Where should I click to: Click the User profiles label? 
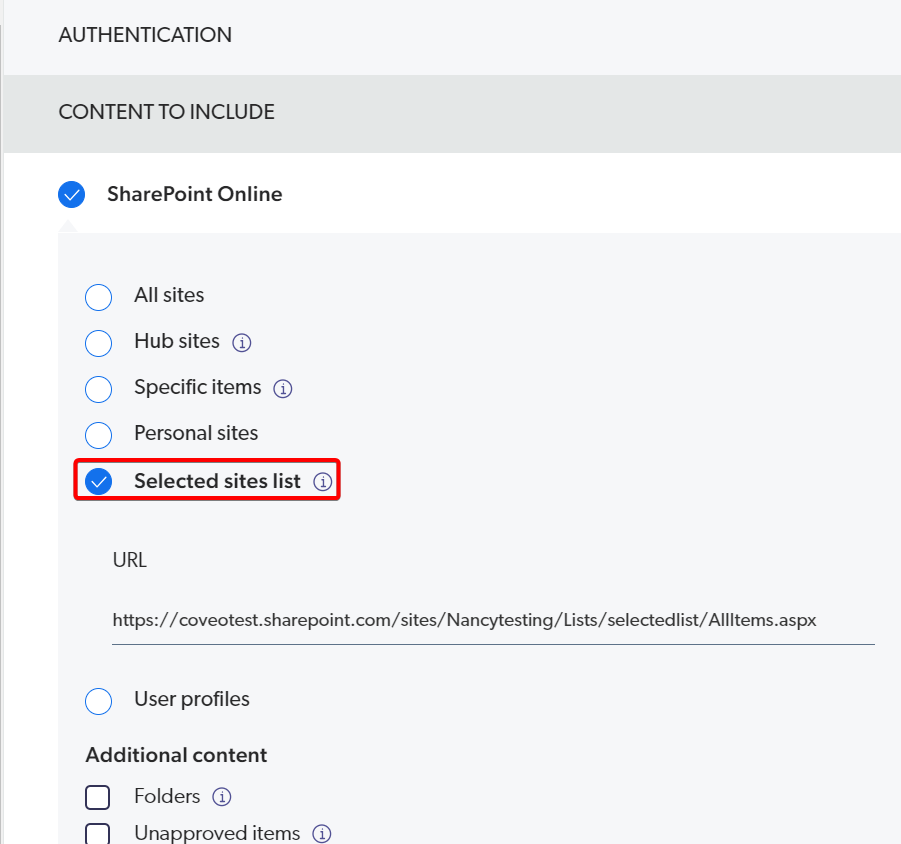192,699
